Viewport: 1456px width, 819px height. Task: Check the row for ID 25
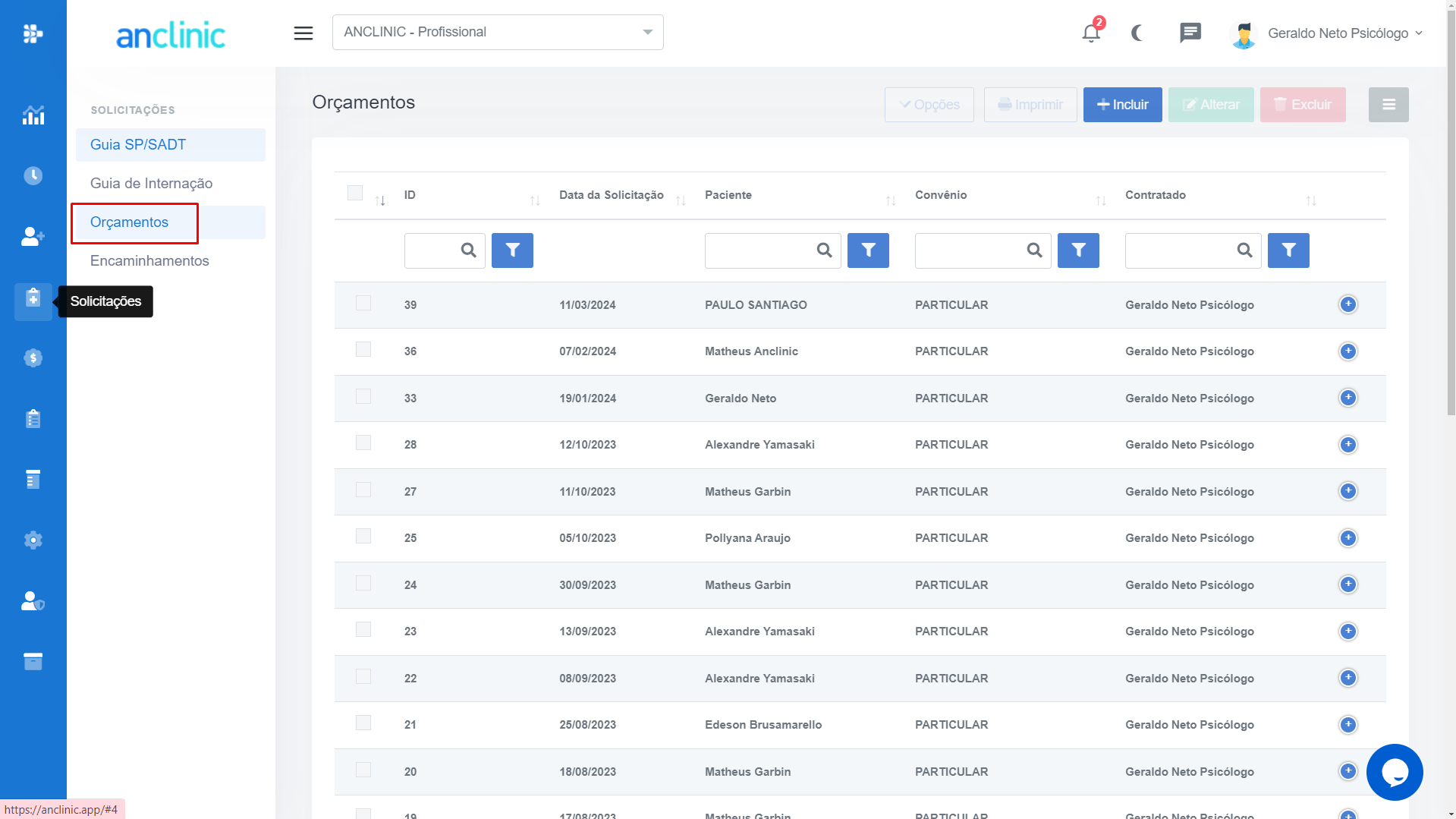click(x=363, y=537)
